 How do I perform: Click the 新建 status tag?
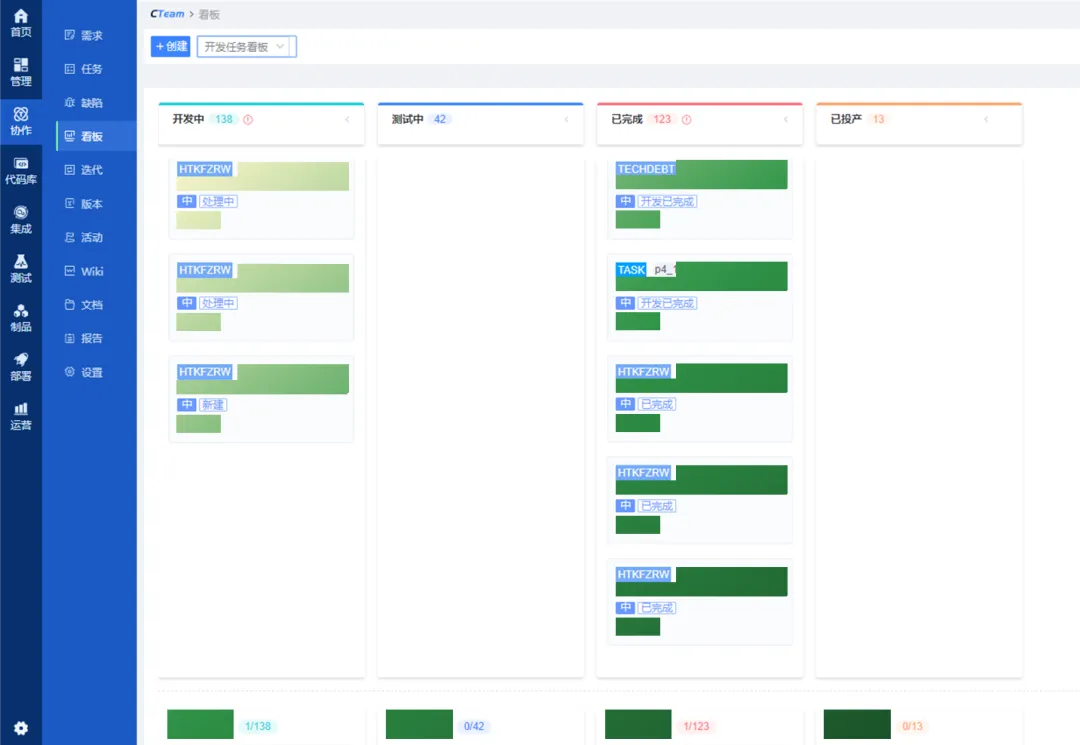click(214, 405)
